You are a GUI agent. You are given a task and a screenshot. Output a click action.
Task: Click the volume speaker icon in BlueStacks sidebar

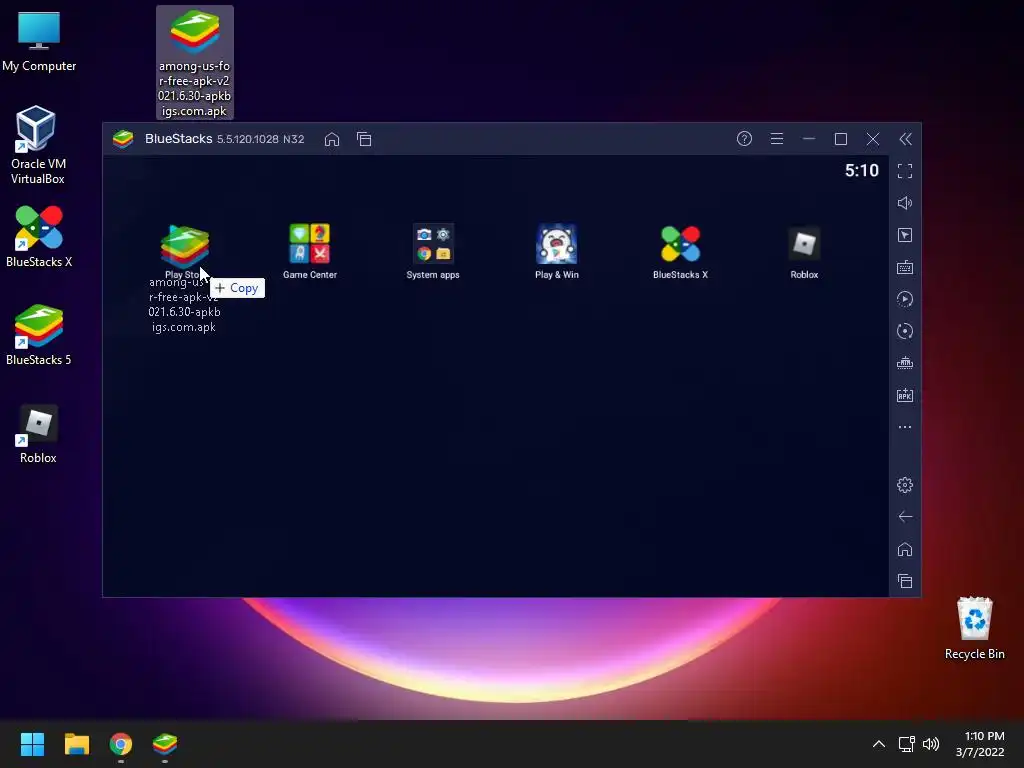coord(905,203)
